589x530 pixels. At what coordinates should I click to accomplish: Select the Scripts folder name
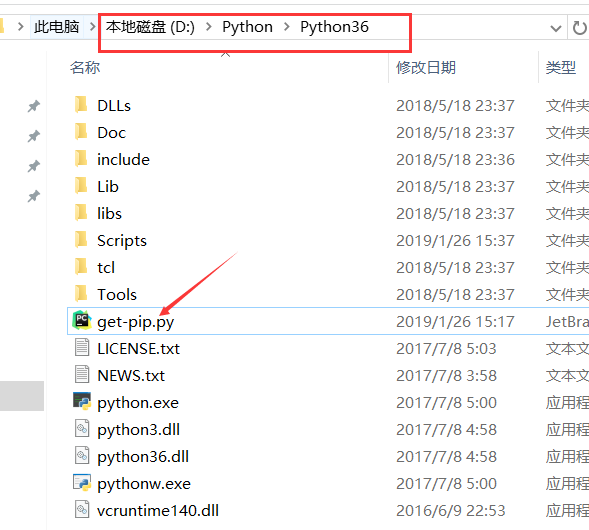pos(122,241)
